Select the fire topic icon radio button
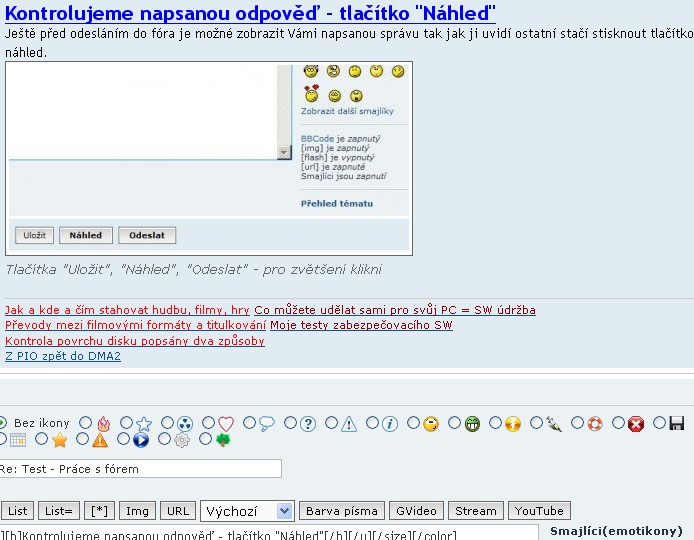Image resolution: width=694 pixels, height=540 pixels. coord(86,423)
